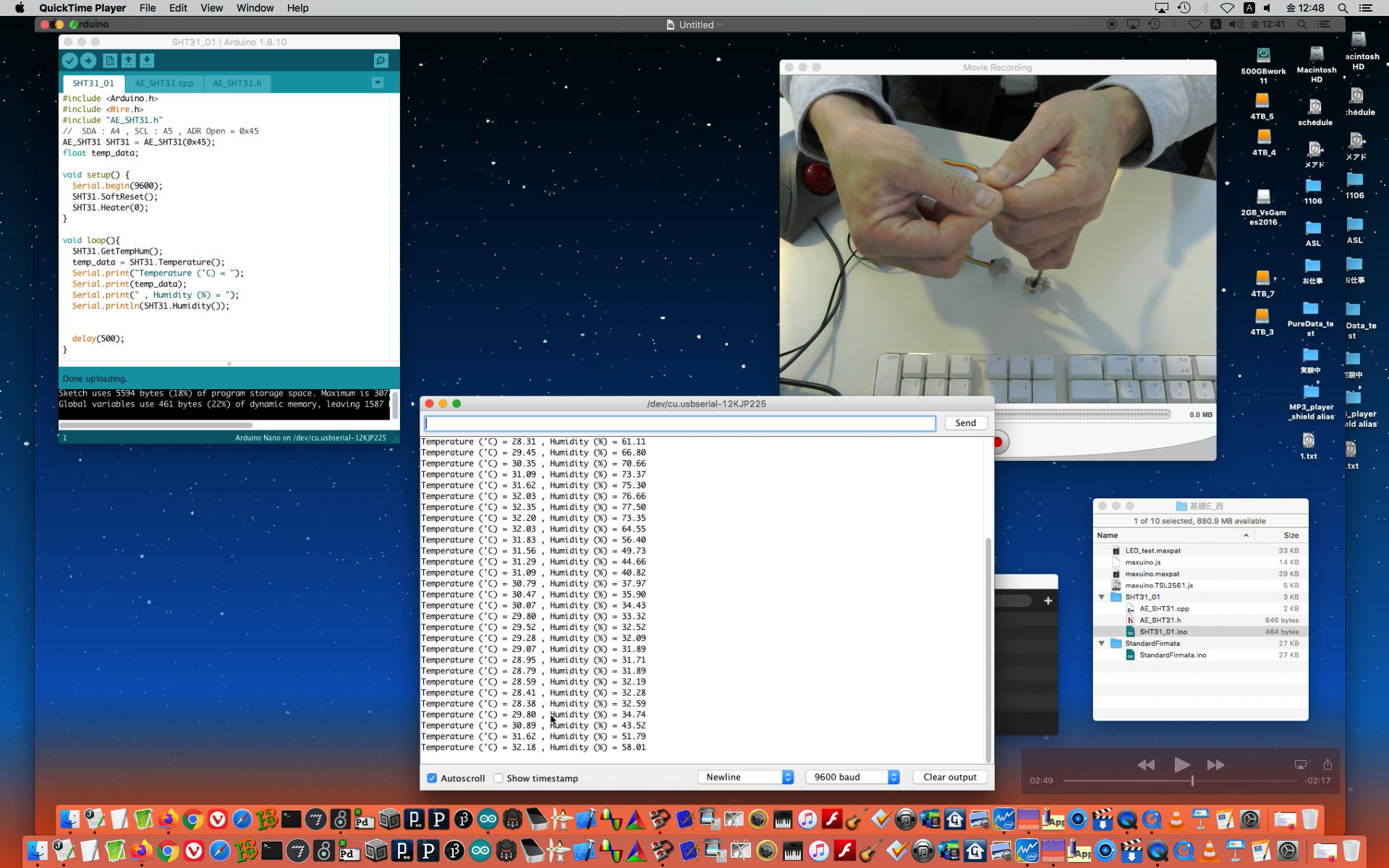Collapse the StandardFirmata folder triangle
This screenshot has height=868, width=1389.
(1102, 644)
